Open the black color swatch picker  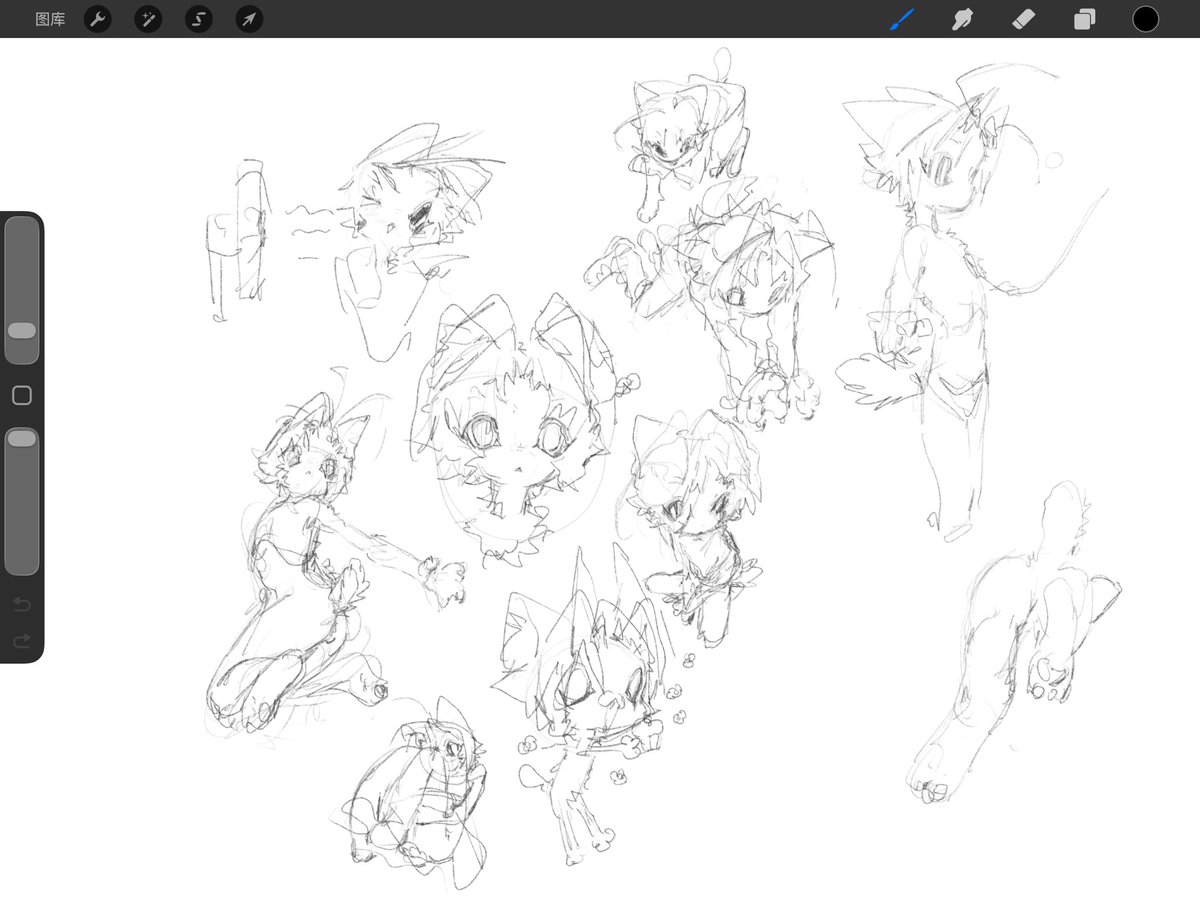(1145, 19)
